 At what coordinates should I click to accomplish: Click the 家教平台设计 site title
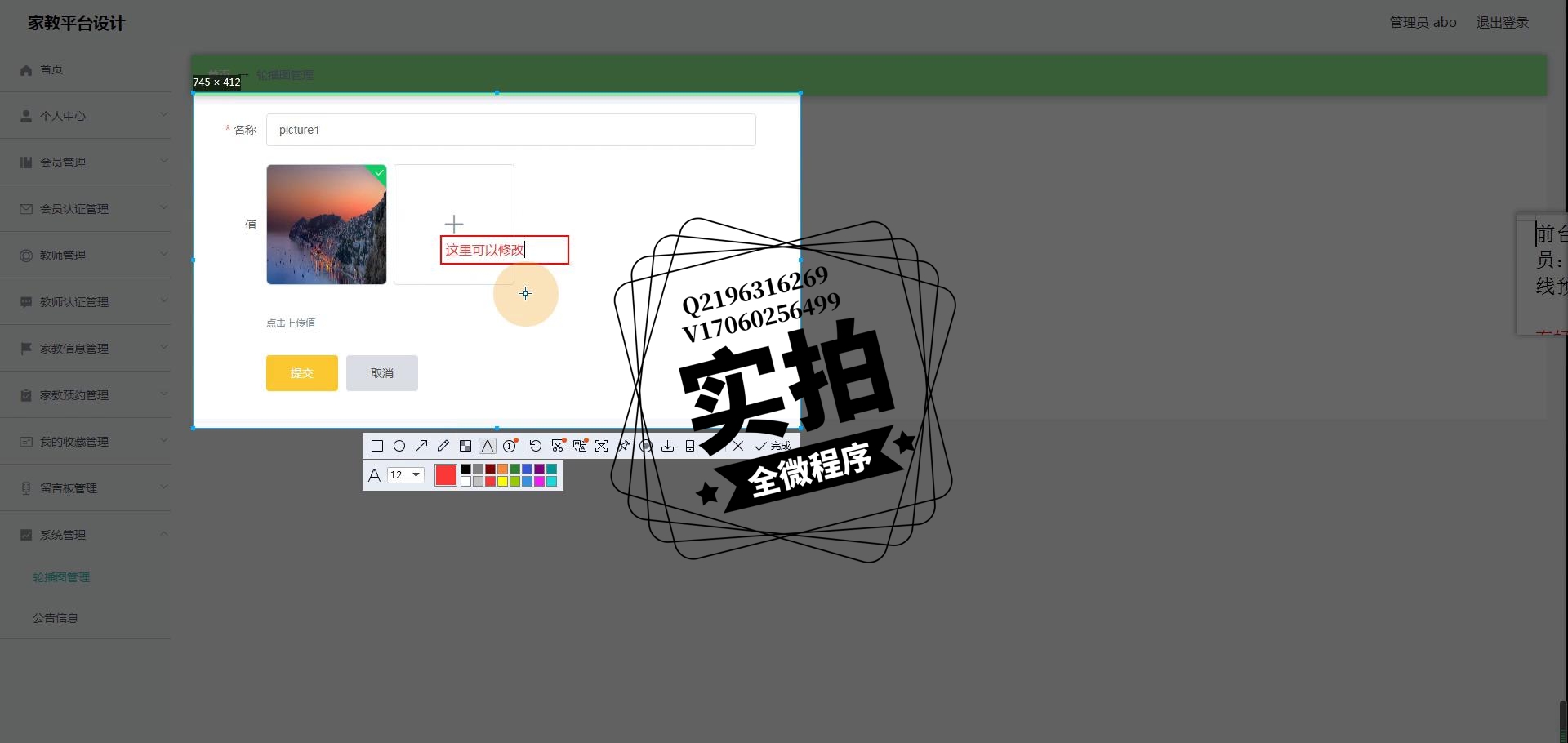(x=77, y=23)
